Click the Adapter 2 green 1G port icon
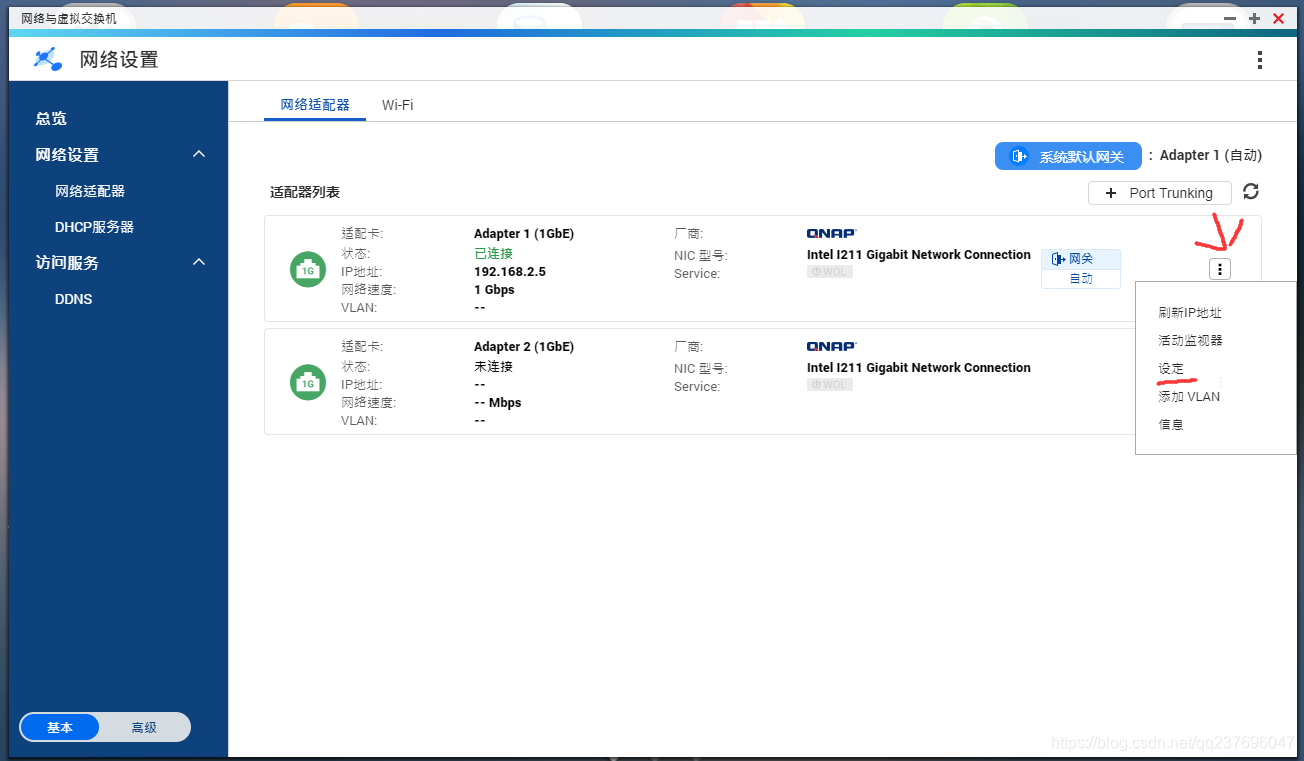 pyautogui.click(x=308, y=382)
